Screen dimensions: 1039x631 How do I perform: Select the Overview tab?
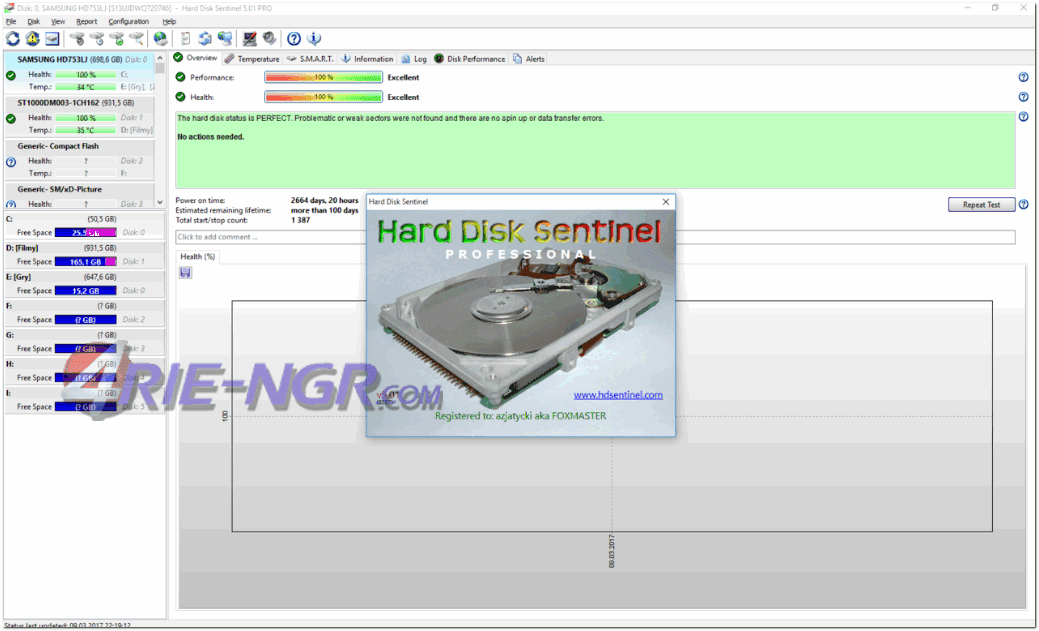pyautogui.click(x=195, y=58)
